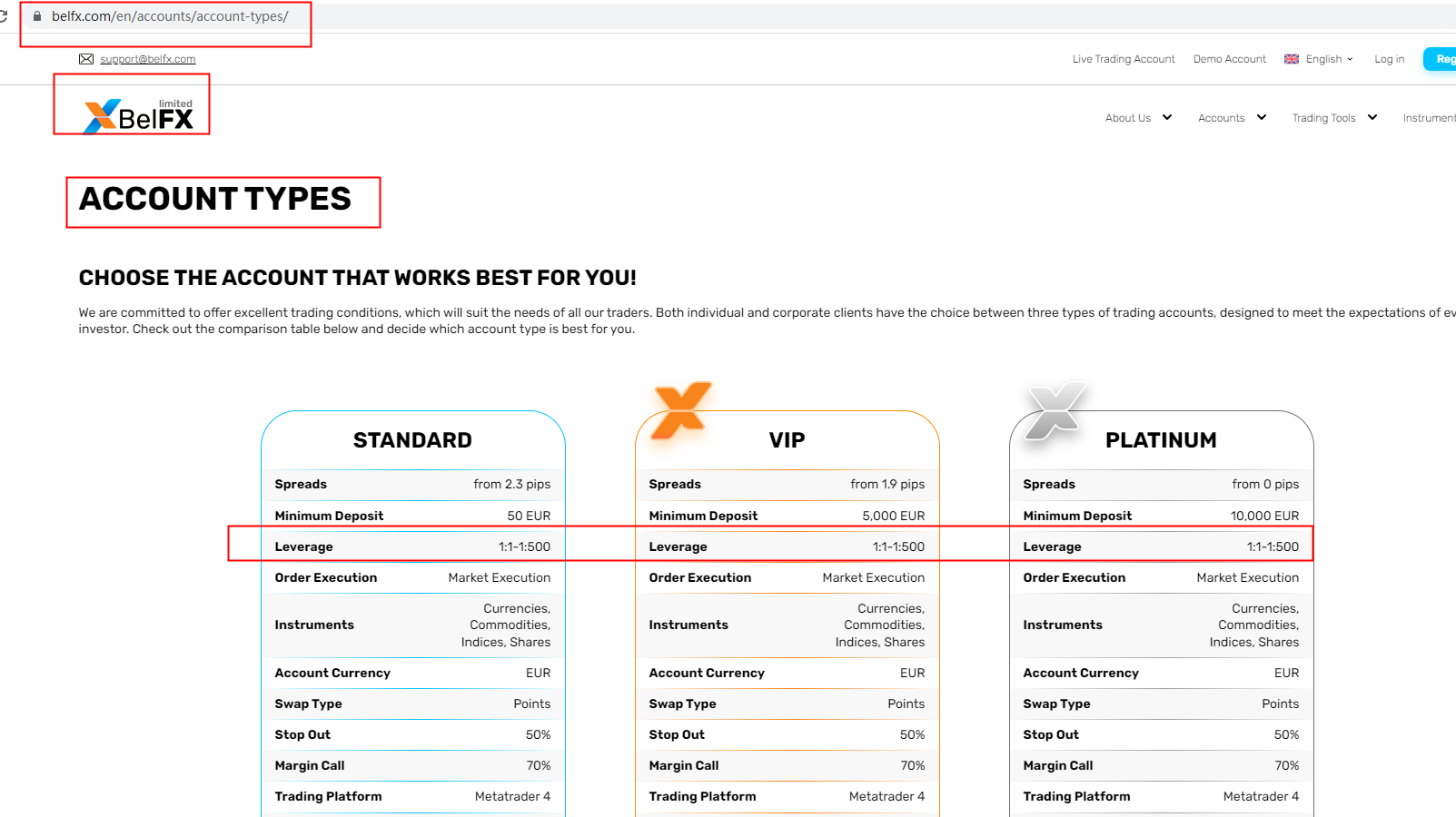Click the 'Choose the account that works best' heading
This screenshot has height=817, width=1456.
pos(358,278)
